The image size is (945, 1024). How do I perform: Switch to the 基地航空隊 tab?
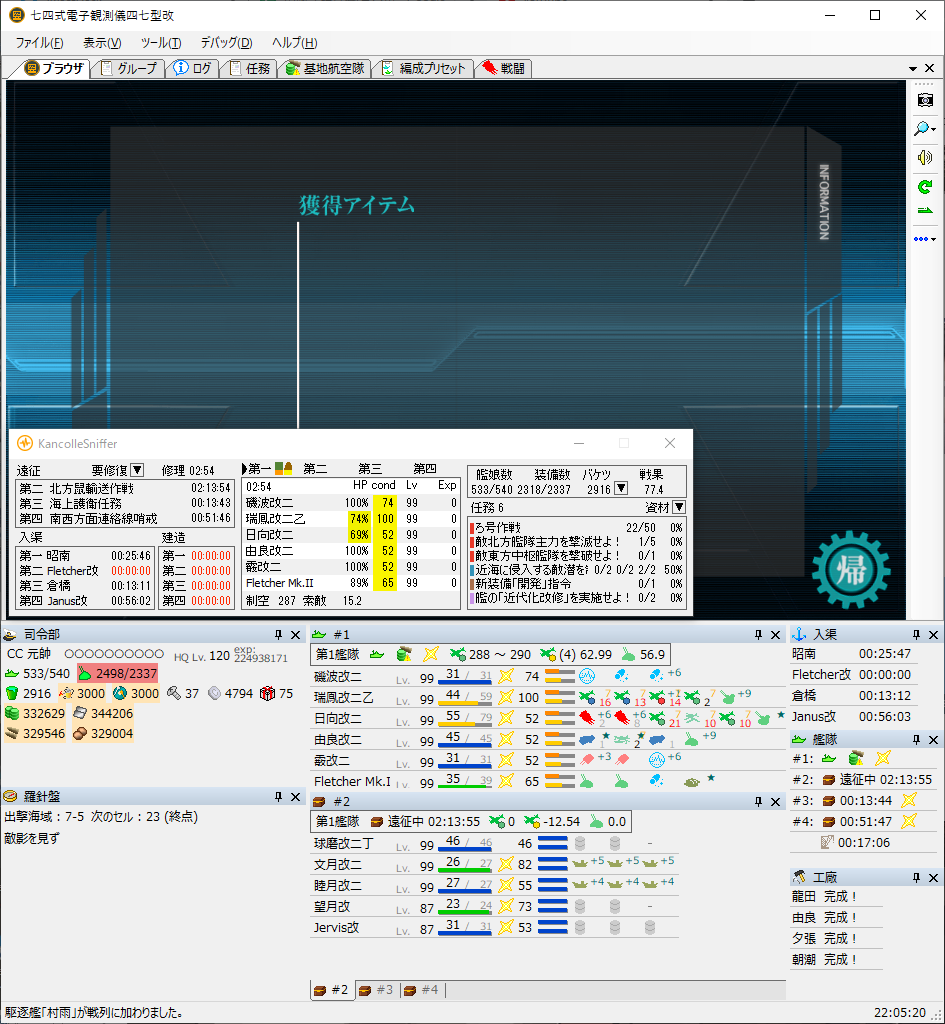325,69
